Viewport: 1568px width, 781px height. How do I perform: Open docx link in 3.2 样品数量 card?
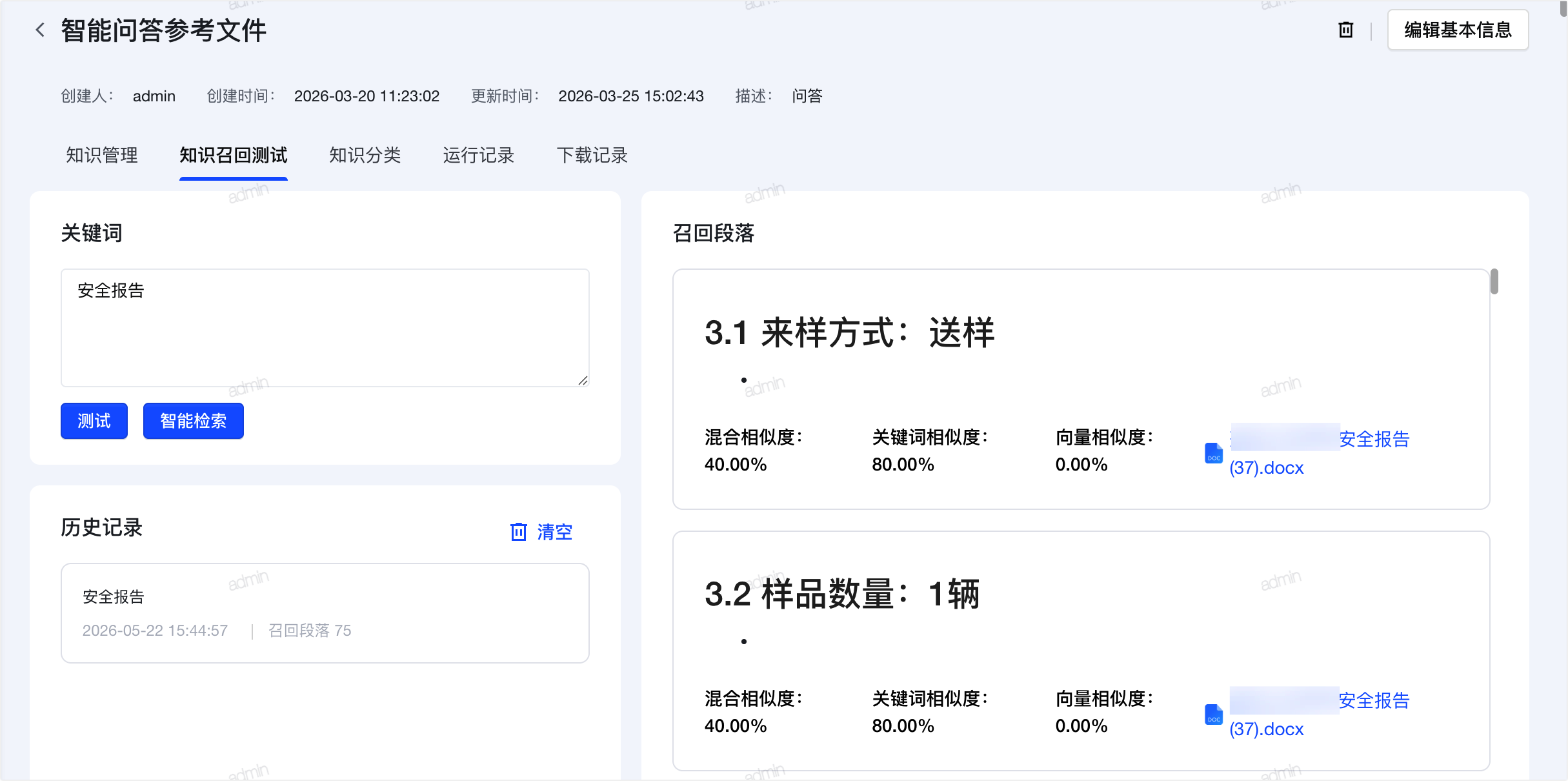point(1320,715)
